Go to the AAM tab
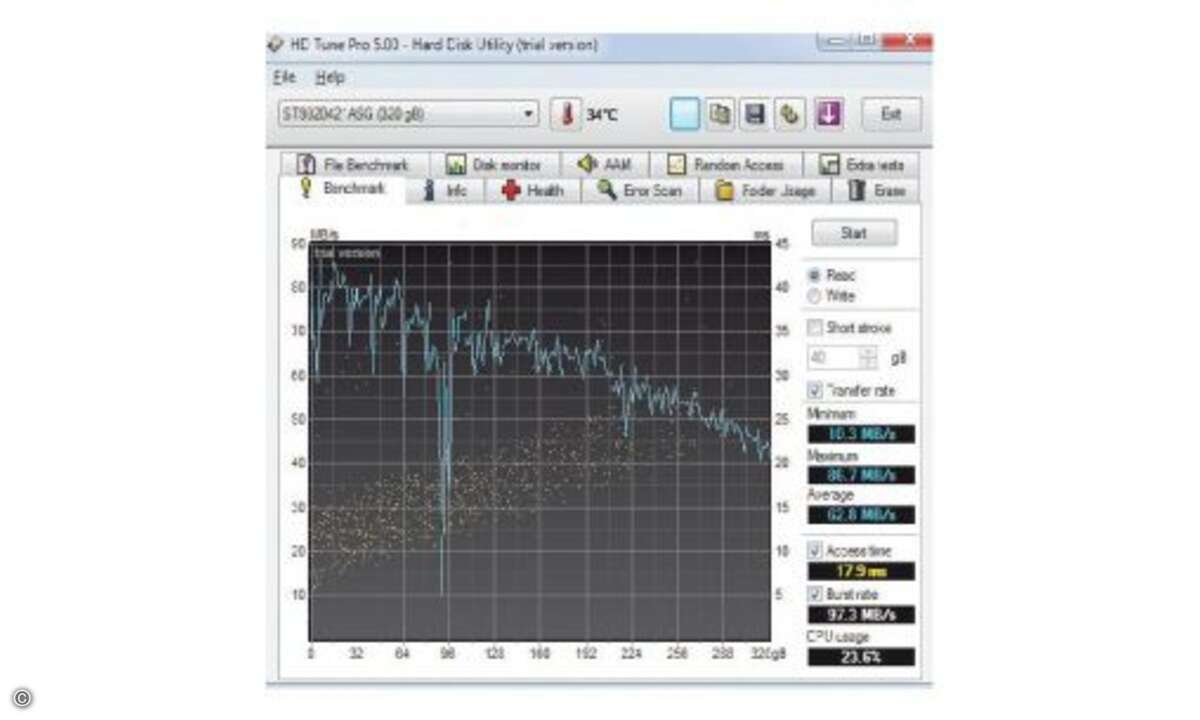 point(604,165)
